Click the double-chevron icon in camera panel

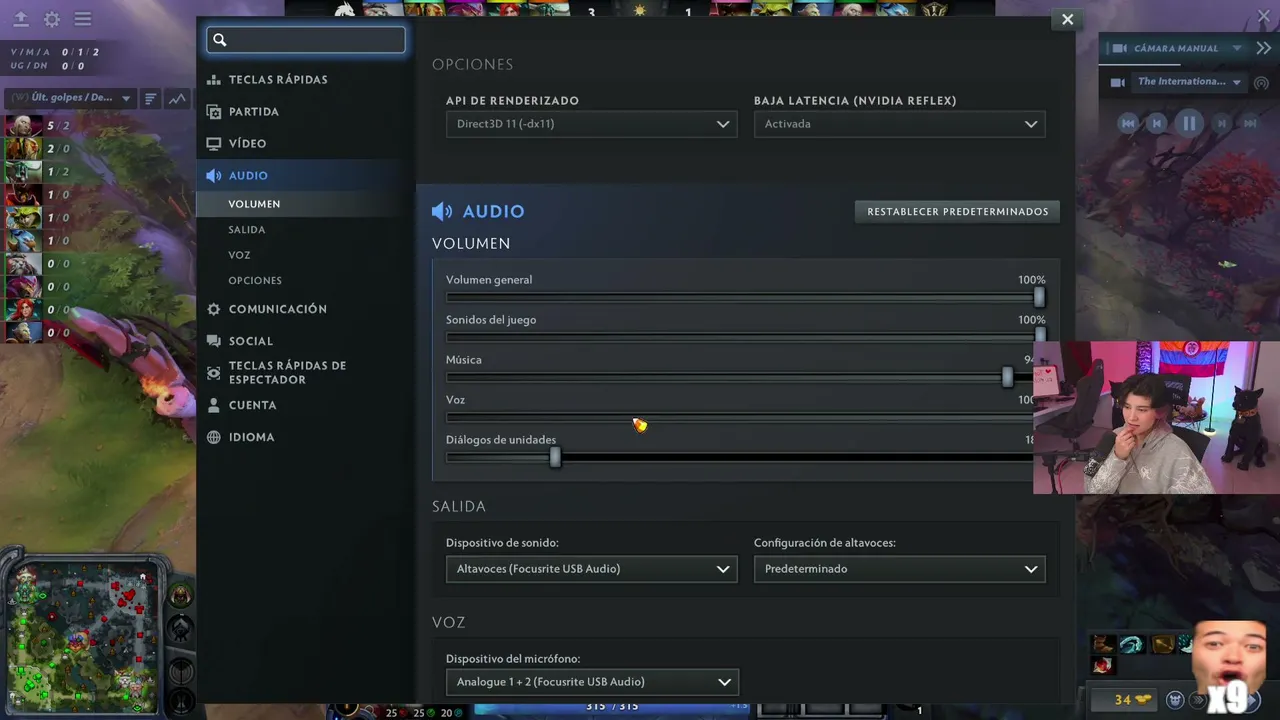pyautogui.click(x=1264, y=48)
